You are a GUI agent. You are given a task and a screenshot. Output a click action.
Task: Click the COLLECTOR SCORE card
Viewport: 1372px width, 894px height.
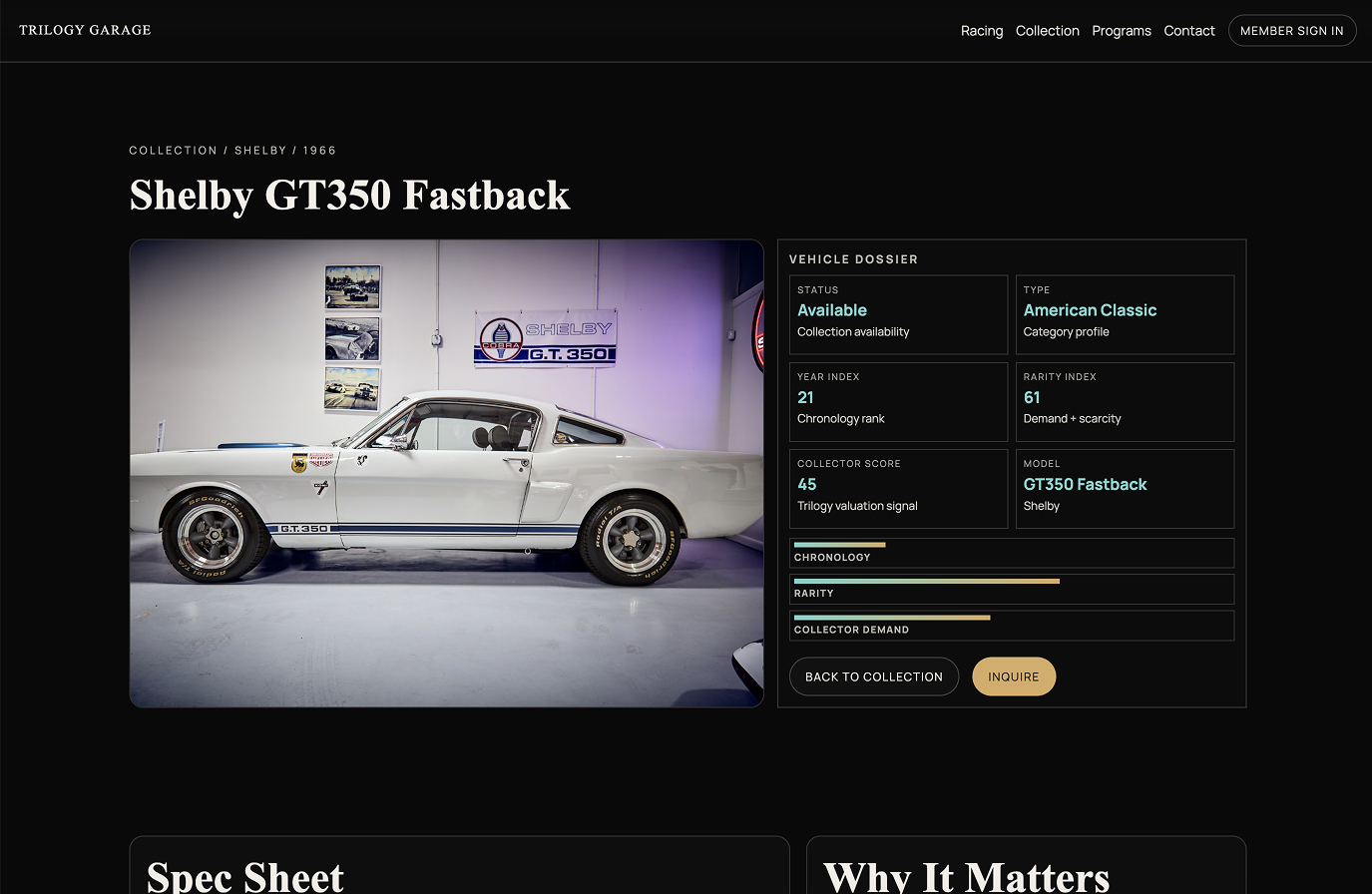pyautogui.click(x=898, y=488)
